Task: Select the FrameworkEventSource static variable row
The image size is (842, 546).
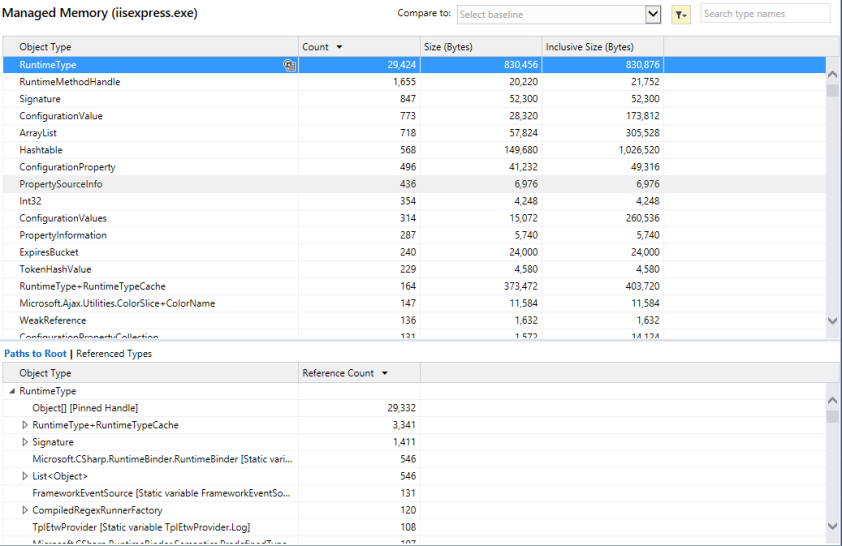Action: coord(414,493)
